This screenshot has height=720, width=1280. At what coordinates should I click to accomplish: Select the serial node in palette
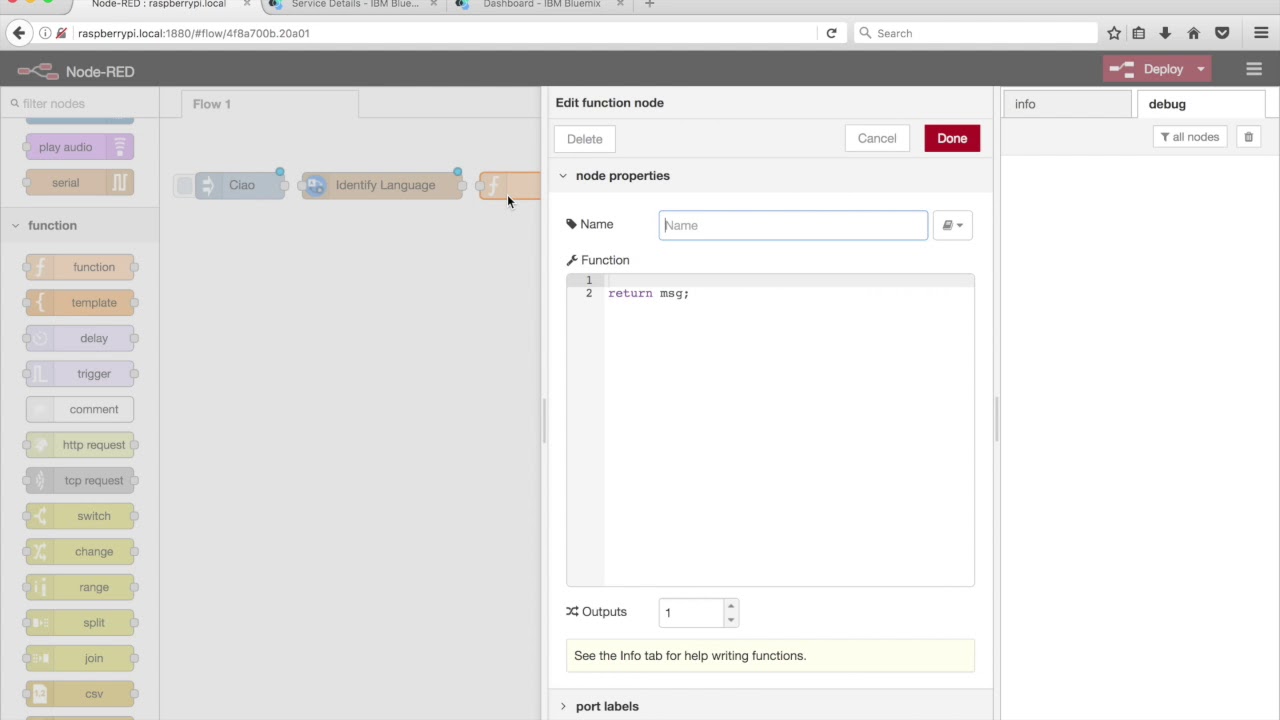click(80, 183)
